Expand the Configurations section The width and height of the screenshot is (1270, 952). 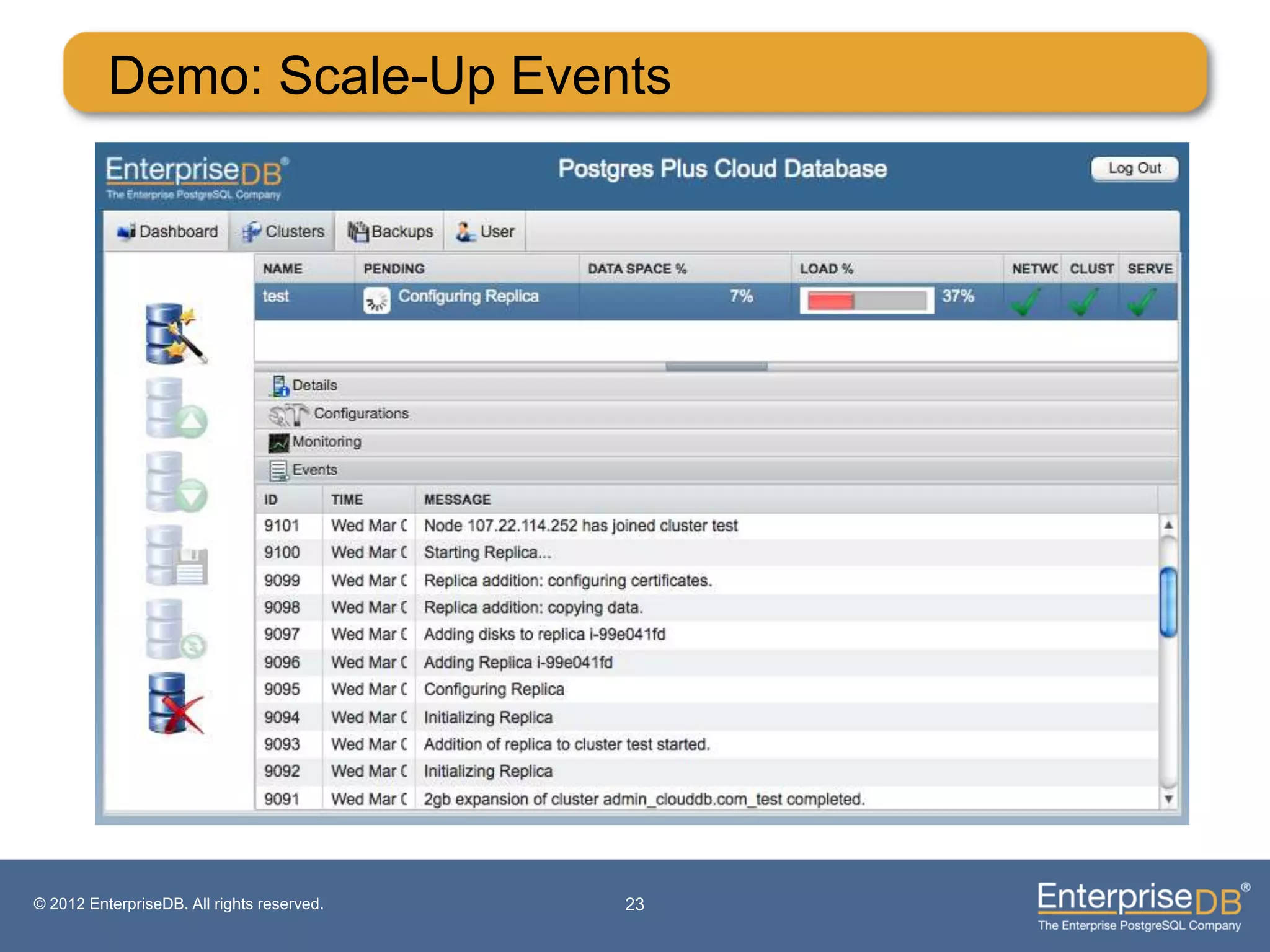pos(716,414)
